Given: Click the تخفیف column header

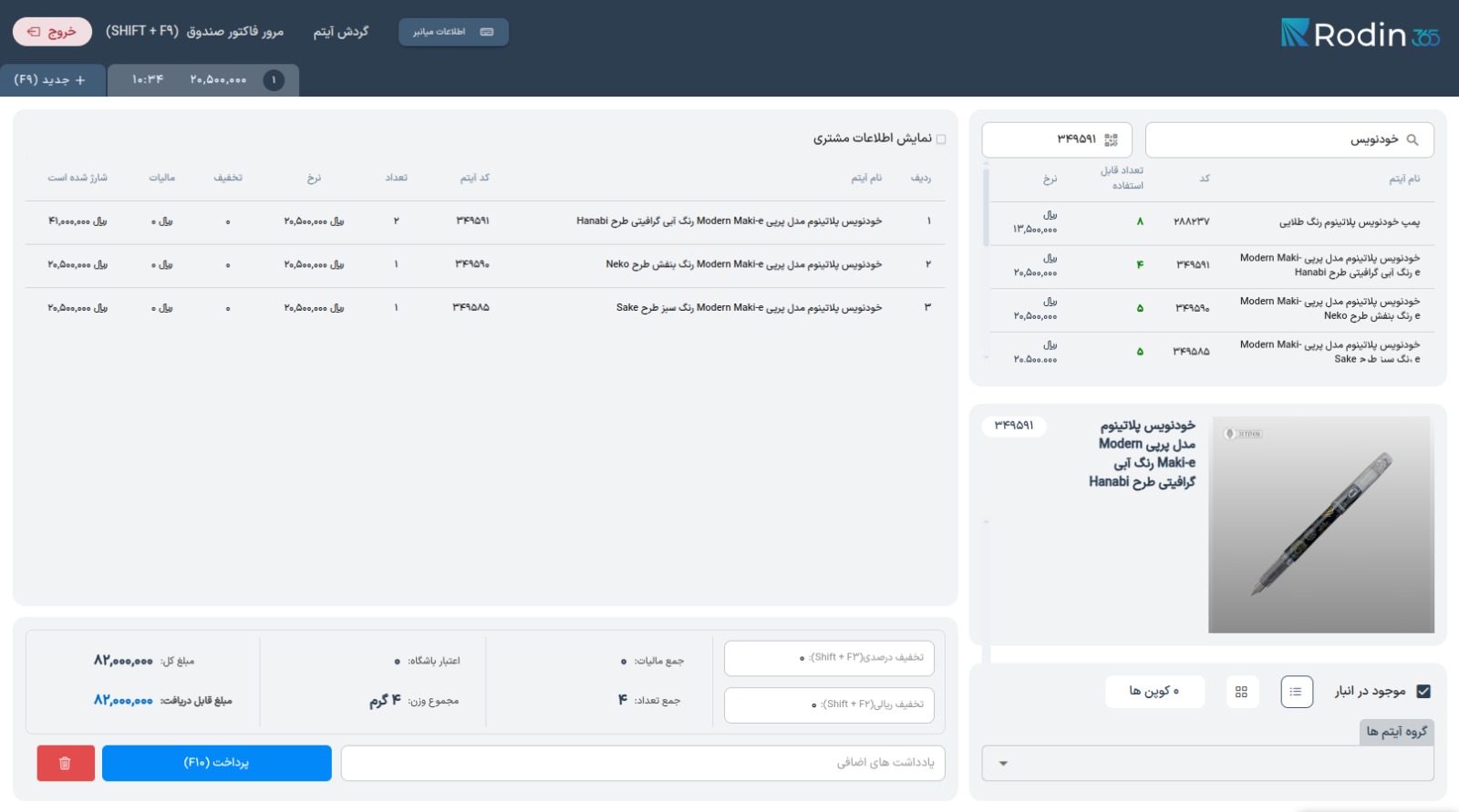Looking at the screenshot, I should point(228,179).
